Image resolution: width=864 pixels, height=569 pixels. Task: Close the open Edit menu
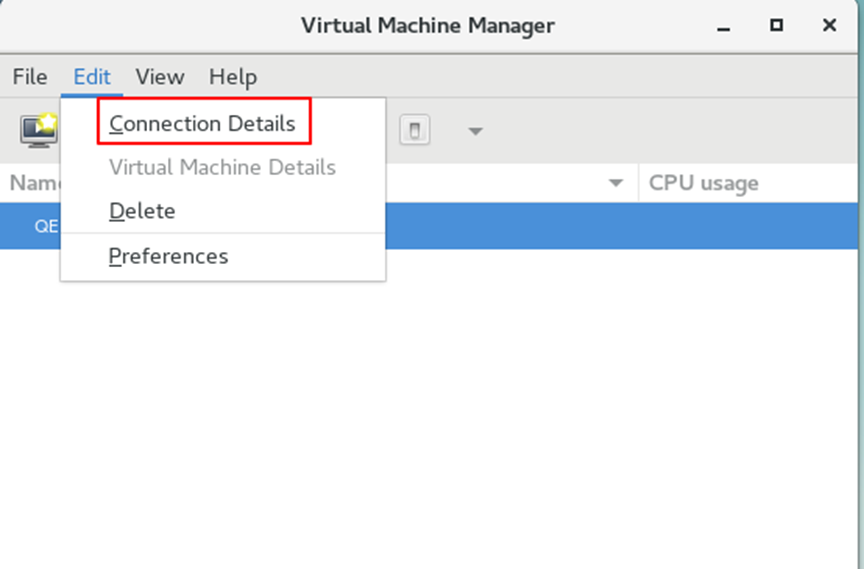92,77
